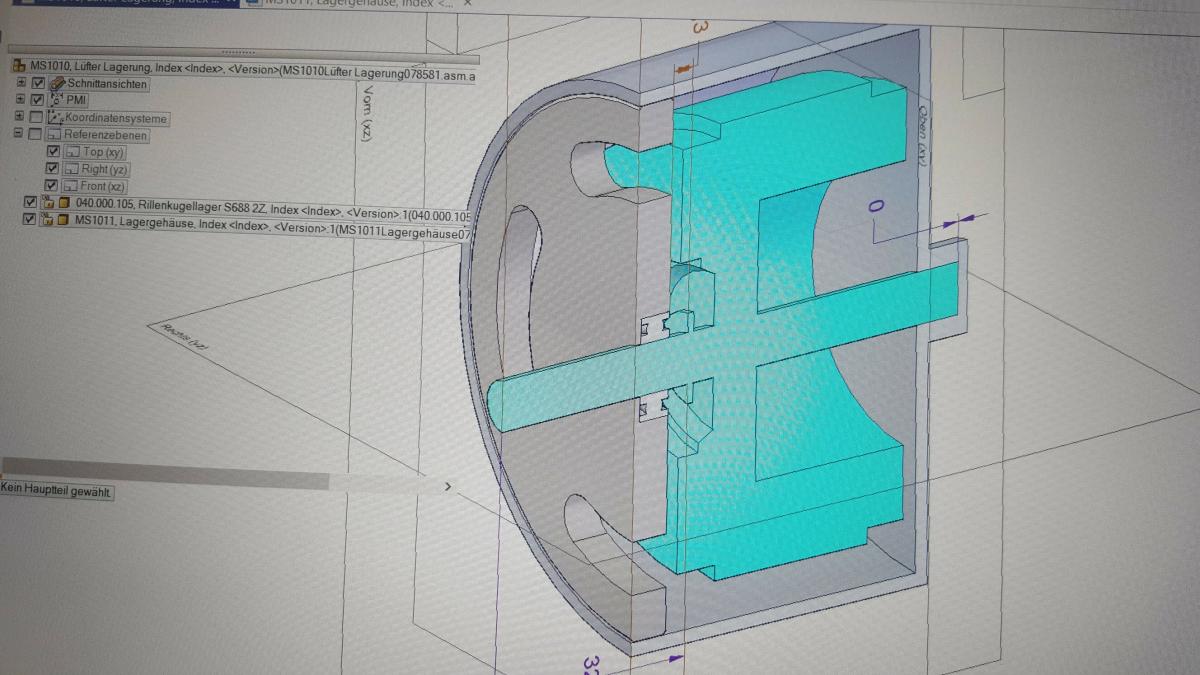Expand the PMI tree node
The width and height of the screenshot is (1200, 675).
pyautogui.click(x=21, y=100)
